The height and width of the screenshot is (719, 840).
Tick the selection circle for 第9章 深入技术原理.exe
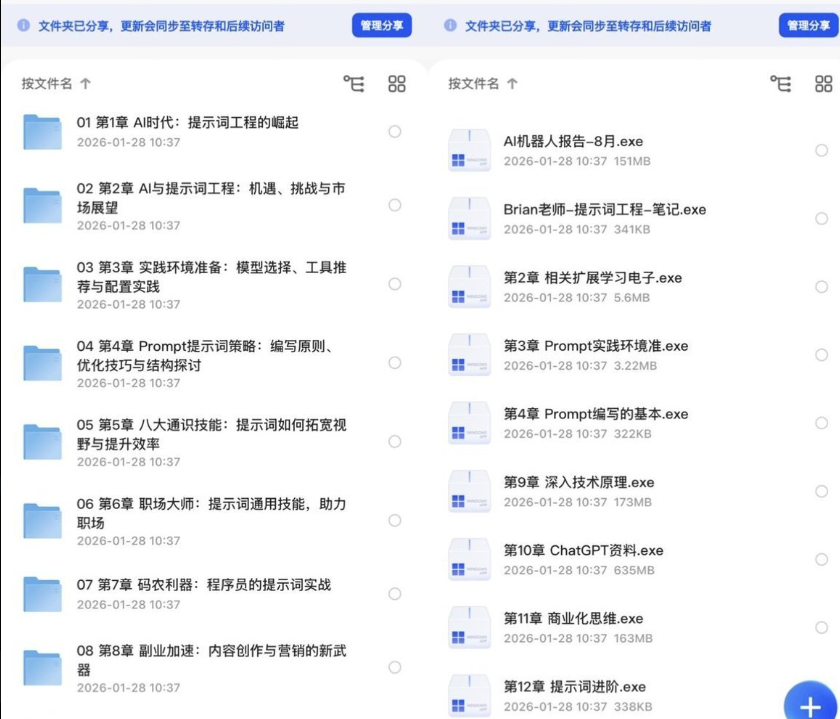[821, 492]
